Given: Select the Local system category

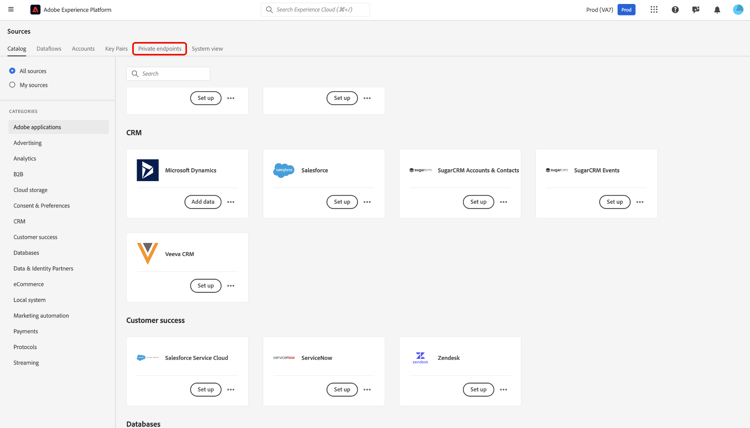Looking at the screenshot, I should (29, 300).
